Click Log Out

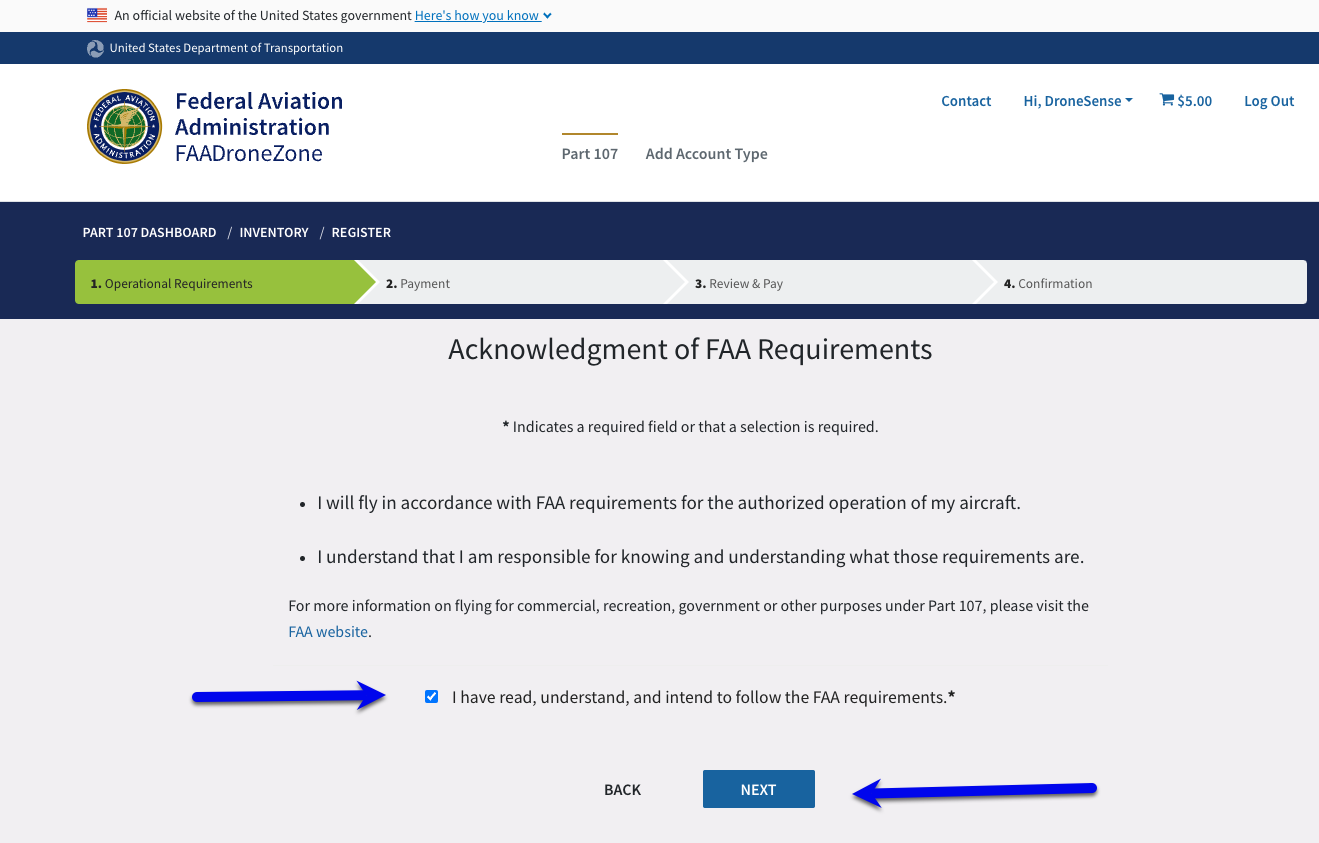click(1268, 100)
